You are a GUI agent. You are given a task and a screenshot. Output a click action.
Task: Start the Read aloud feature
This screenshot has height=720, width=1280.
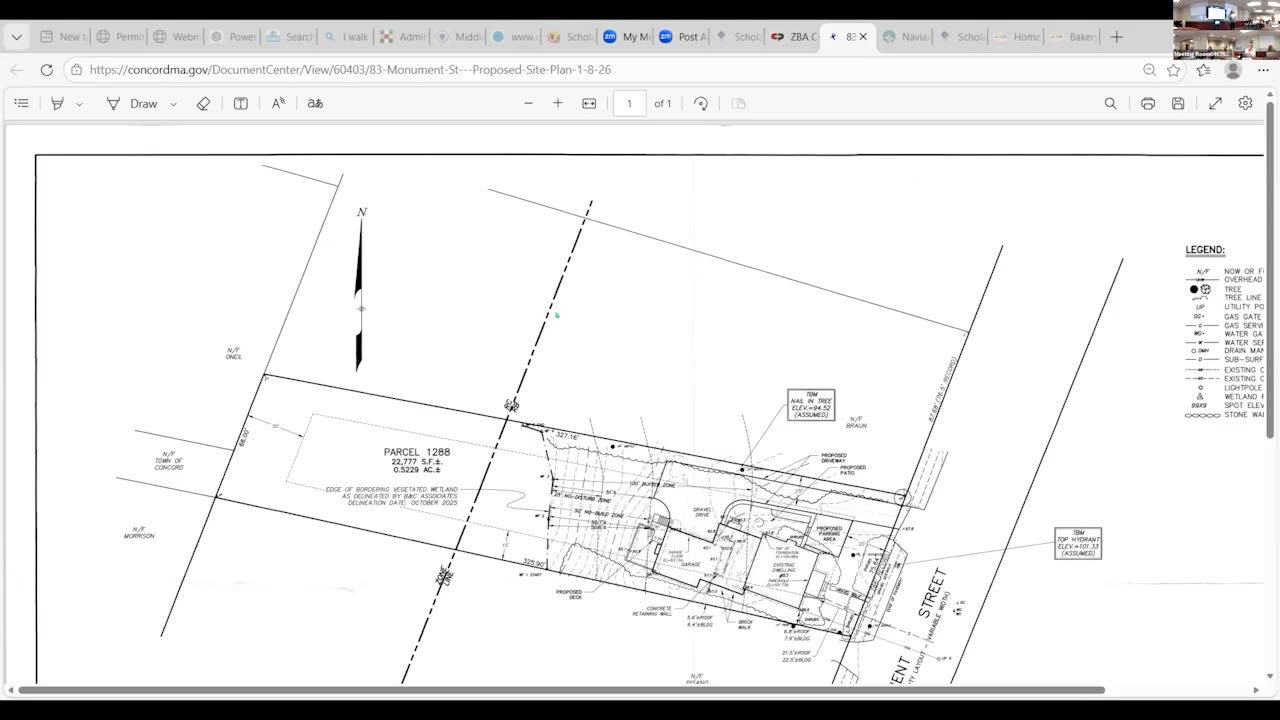pos(279,103)
